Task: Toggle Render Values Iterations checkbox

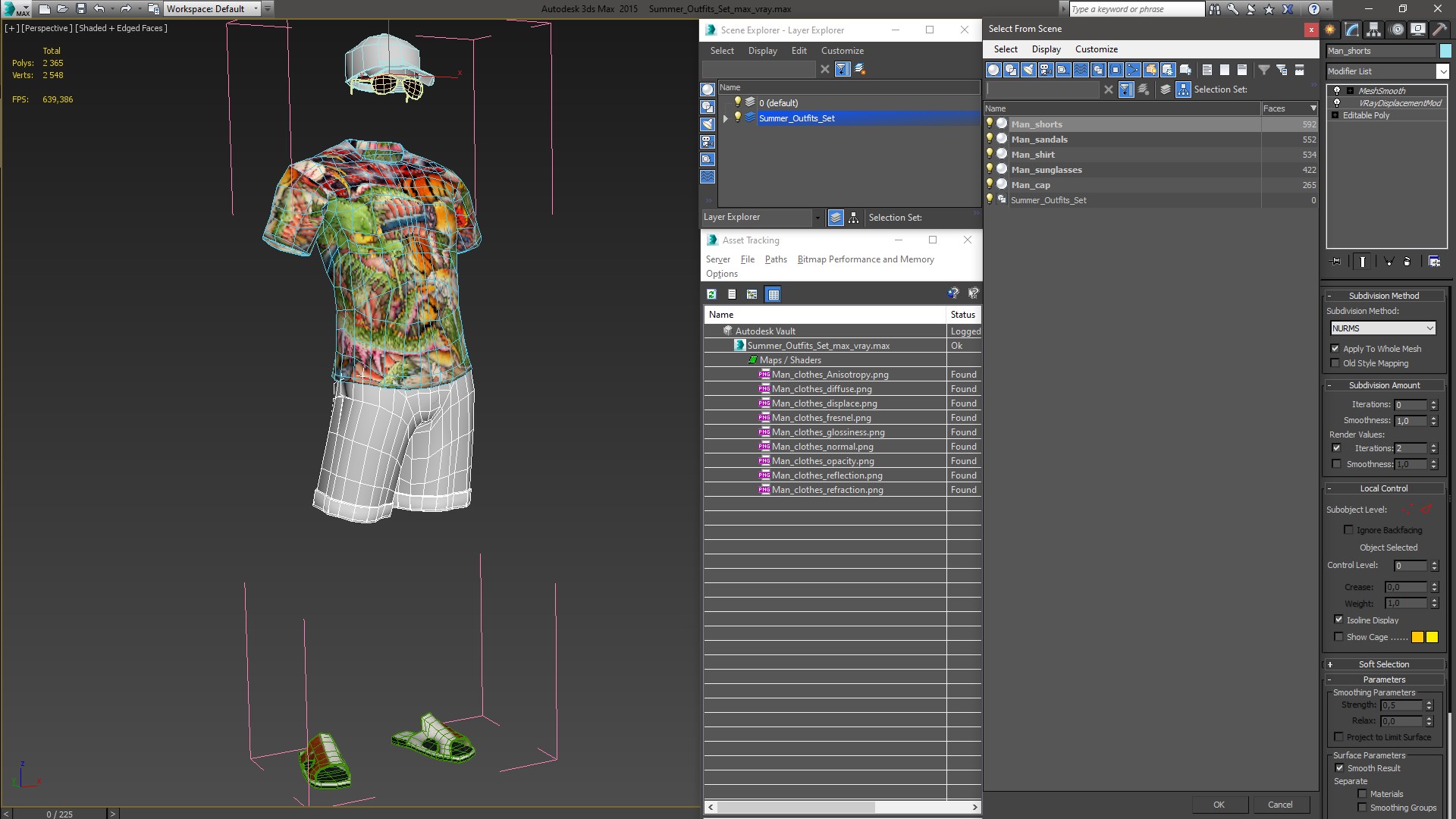Action: [x=1336, y=448]
